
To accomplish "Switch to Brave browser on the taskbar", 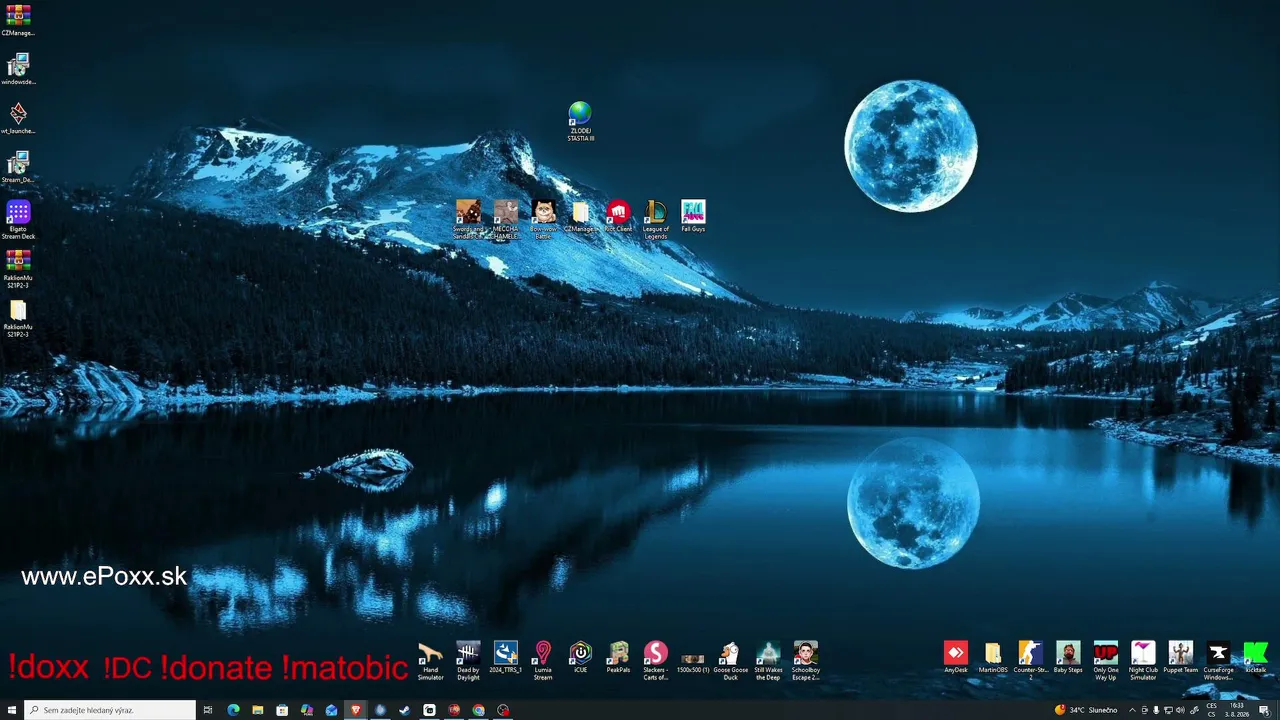I will (x=356, y=710).
